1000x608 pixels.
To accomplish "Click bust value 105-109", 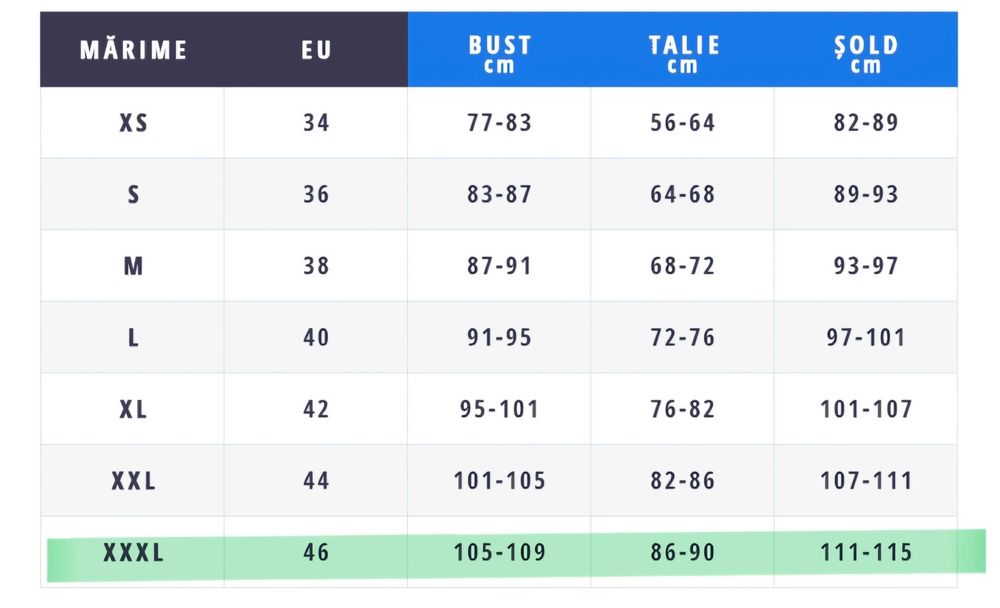I will point(499,553).
